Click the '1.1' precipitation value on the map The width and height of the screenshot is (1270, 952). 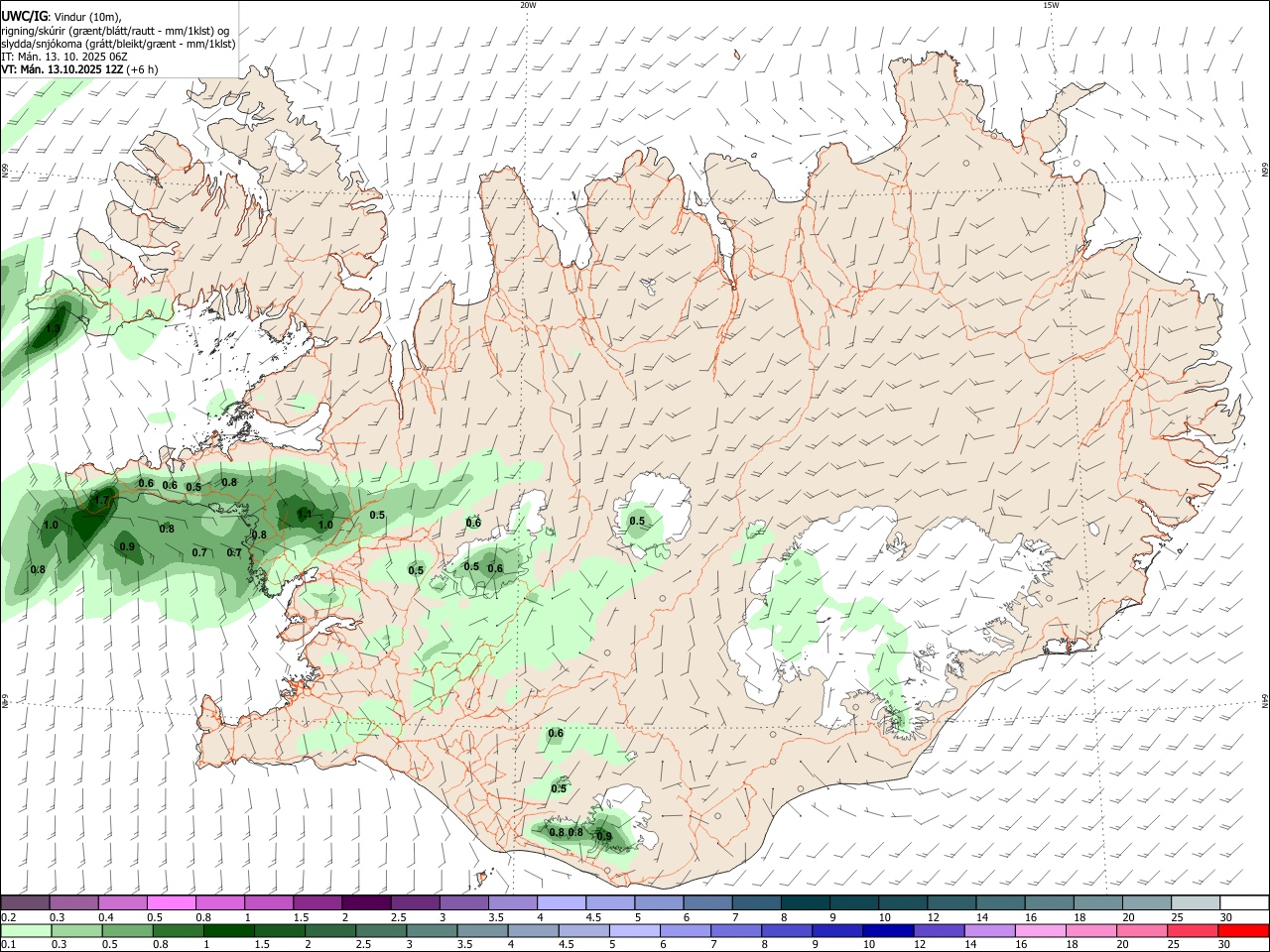tap(305, 514)
